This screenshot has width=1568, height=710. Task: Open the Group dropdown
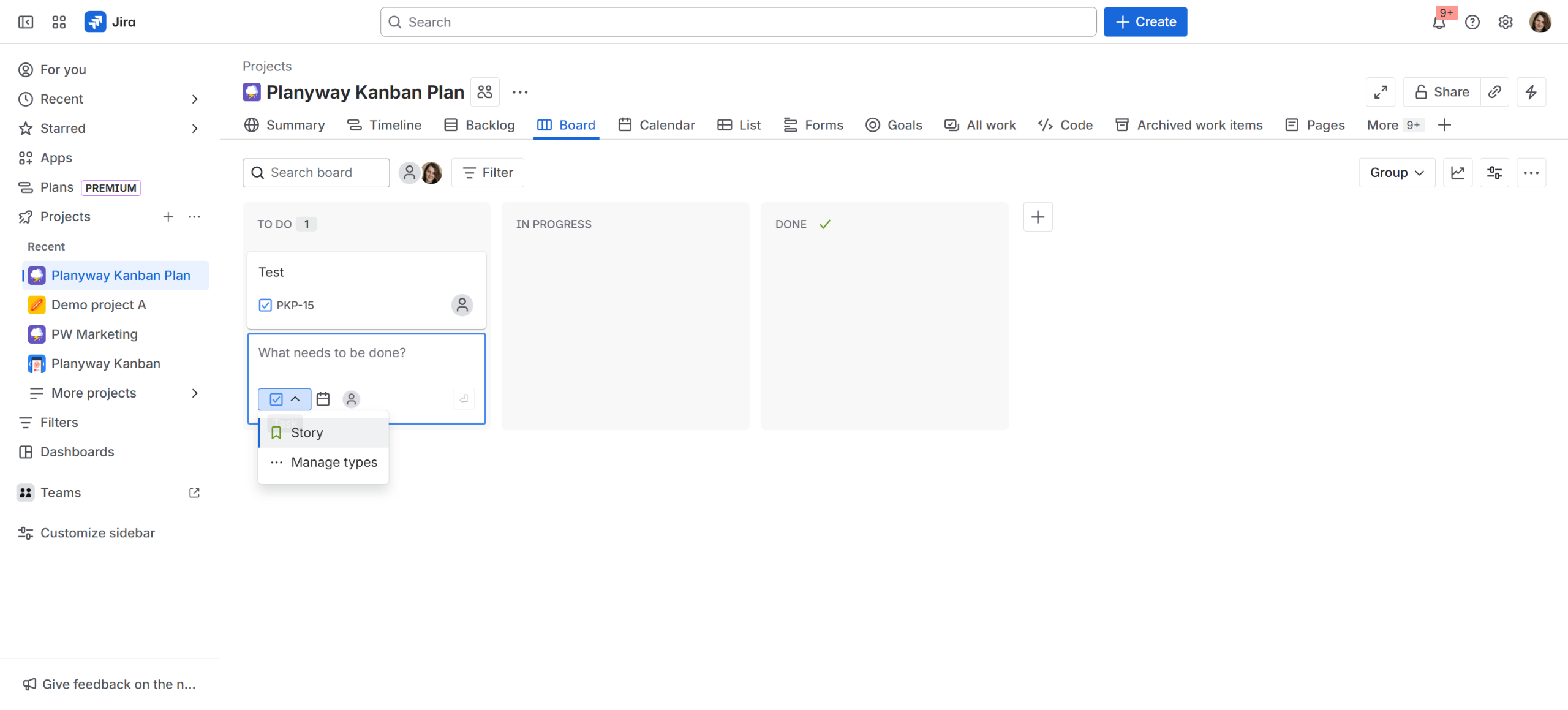(x=1396, y=173)
